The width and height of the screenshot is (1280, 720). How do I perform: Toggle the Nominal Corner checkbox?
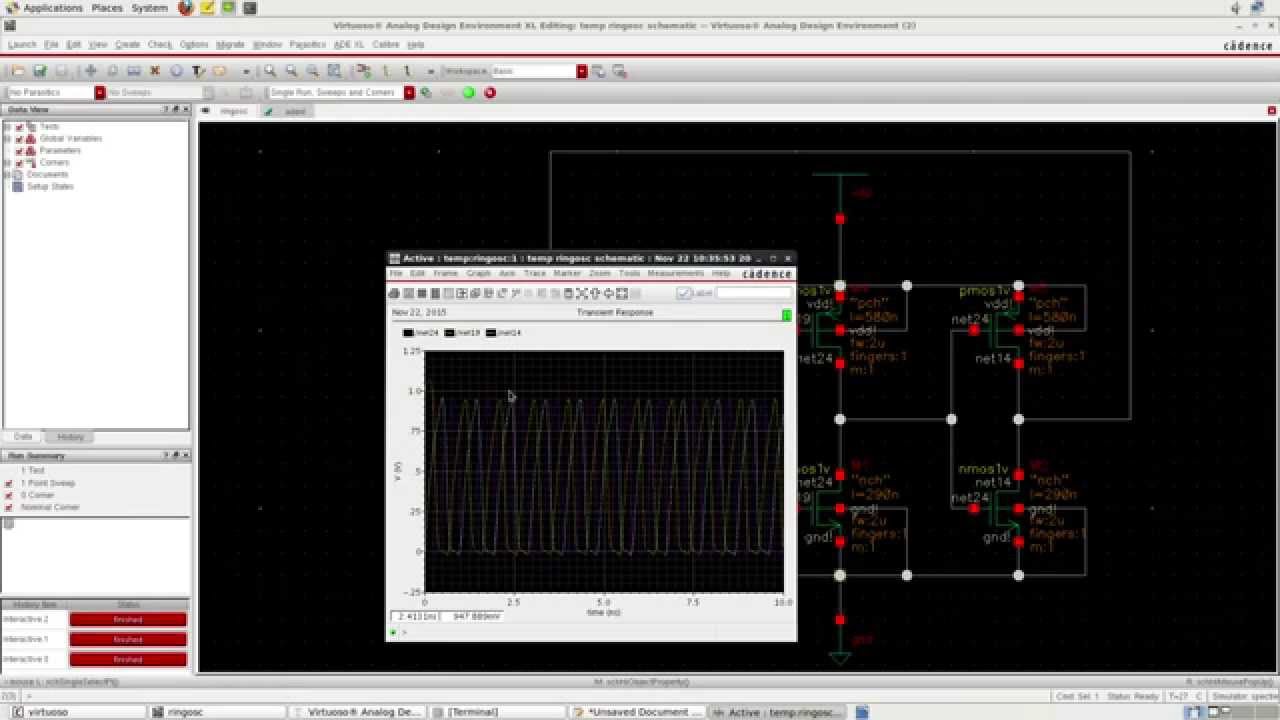9,507
